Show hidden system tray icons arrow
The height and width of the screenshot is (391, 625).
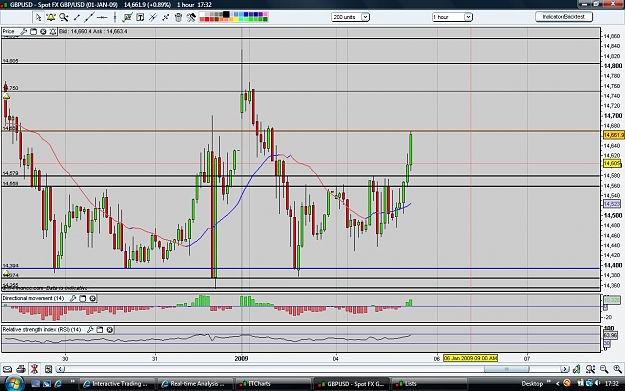coord(557,383)
